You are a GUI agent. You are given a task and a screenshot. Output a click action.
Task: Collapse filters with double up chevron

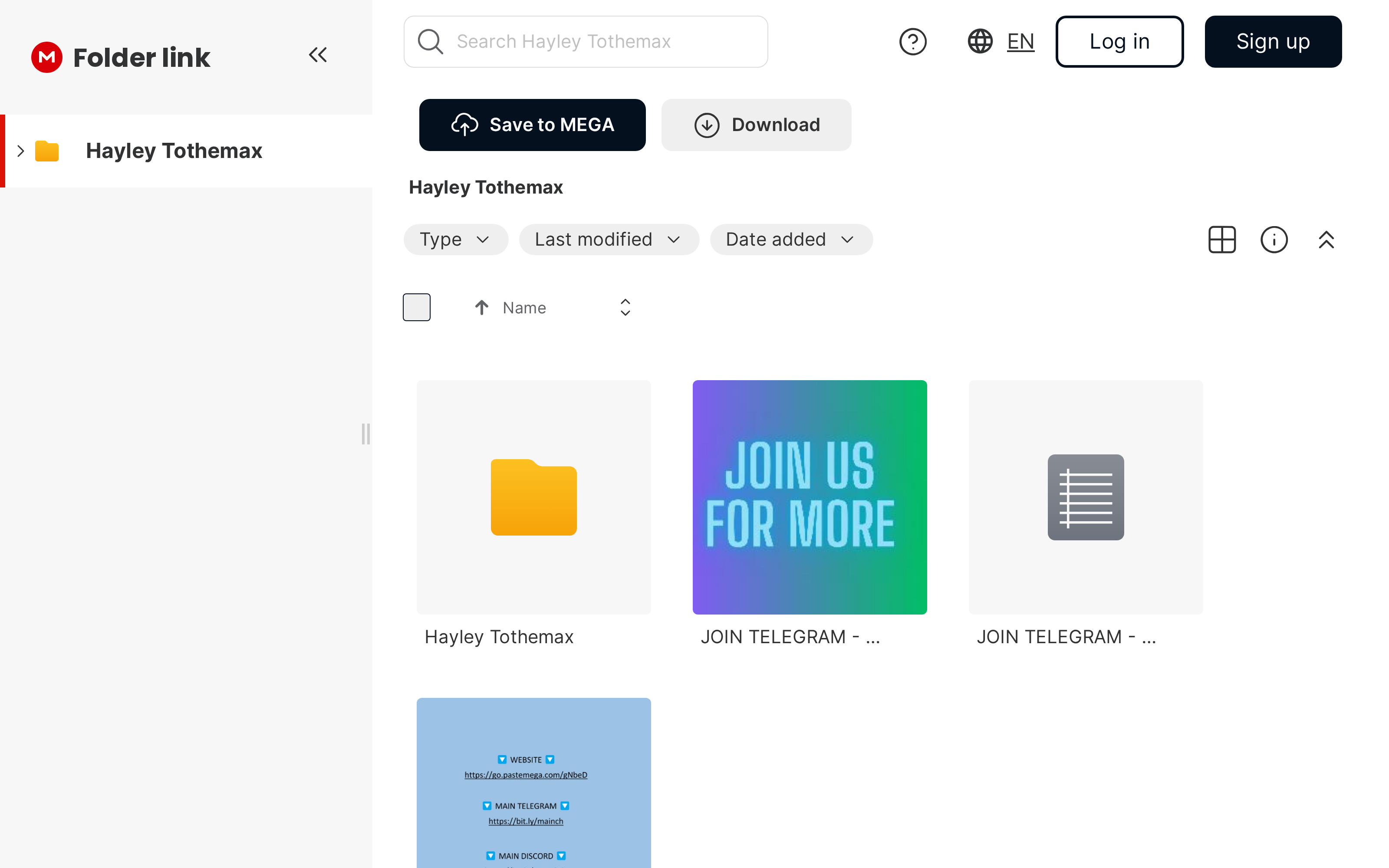click(1326, 240)
